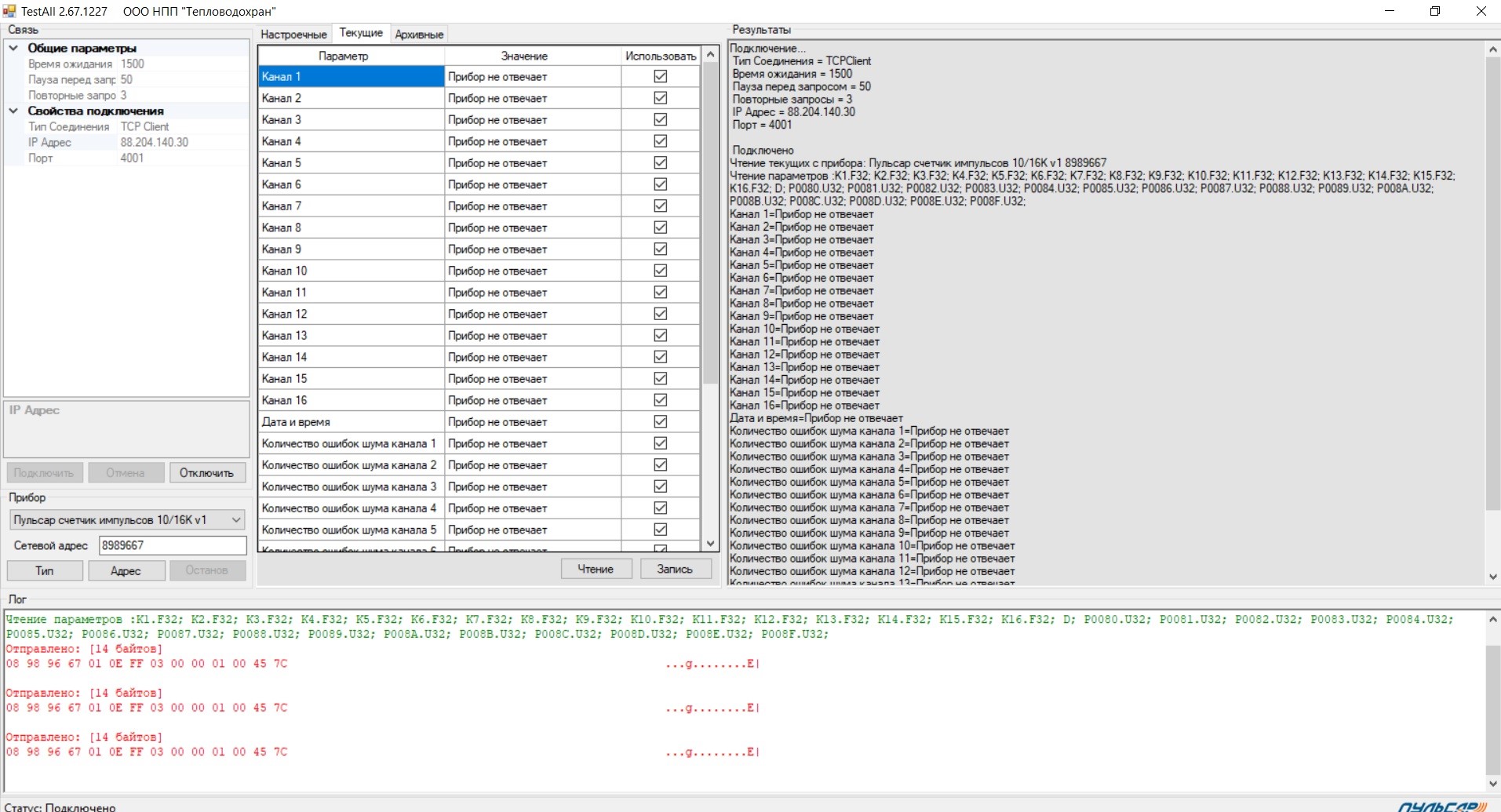Disable the Дата и время checkbox

(x=660, y=422)
